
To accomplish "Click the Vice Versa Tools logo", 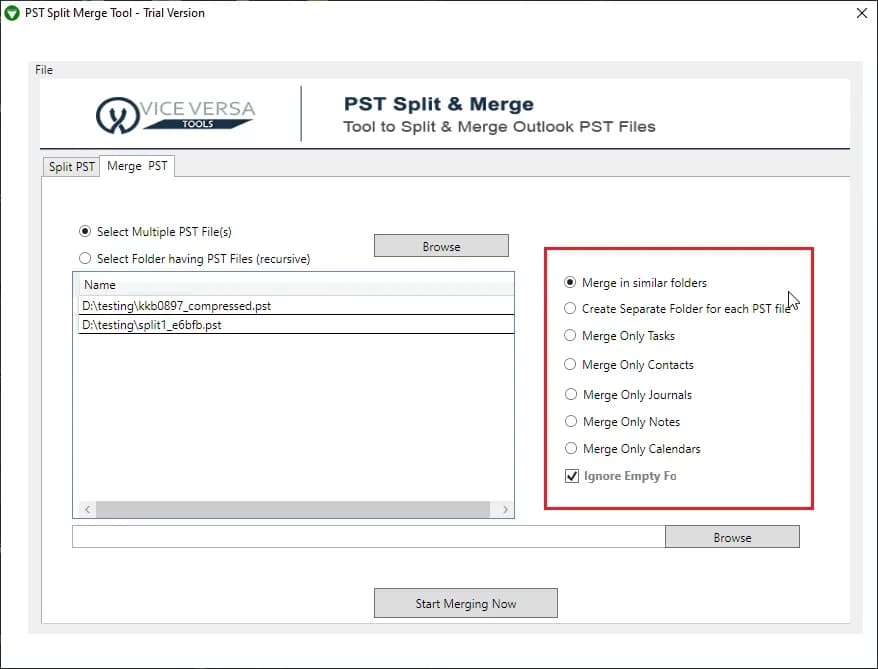I will [x=175, y=115].
